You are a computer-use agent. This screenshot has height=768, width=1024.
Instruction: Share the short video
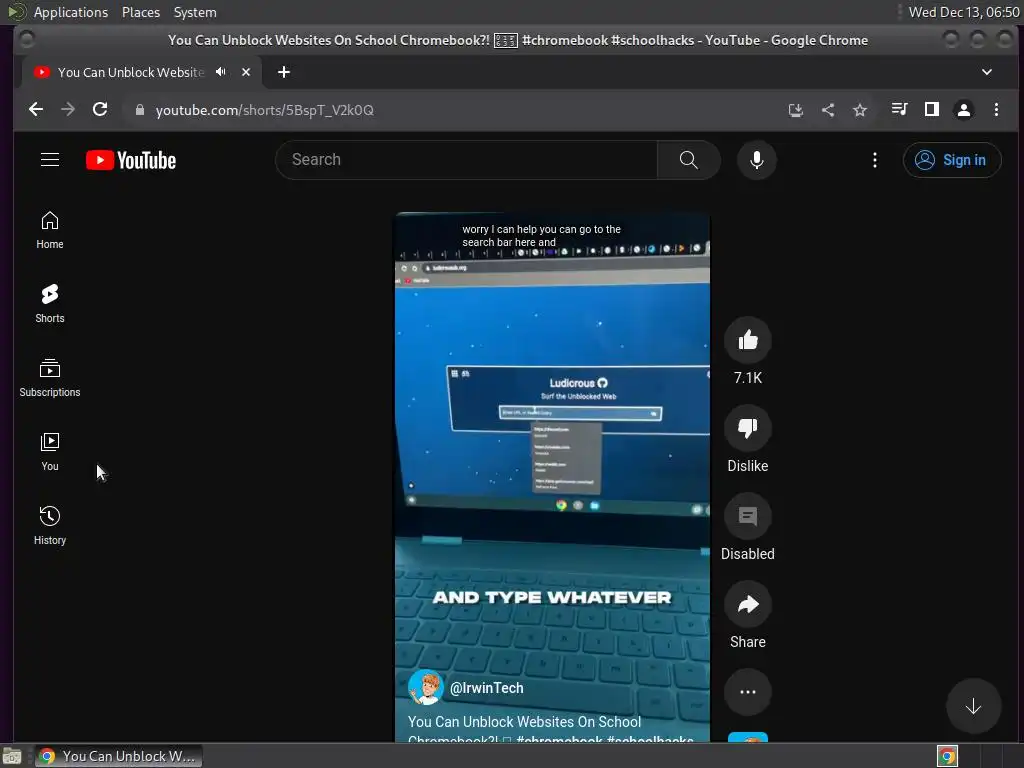748,604
